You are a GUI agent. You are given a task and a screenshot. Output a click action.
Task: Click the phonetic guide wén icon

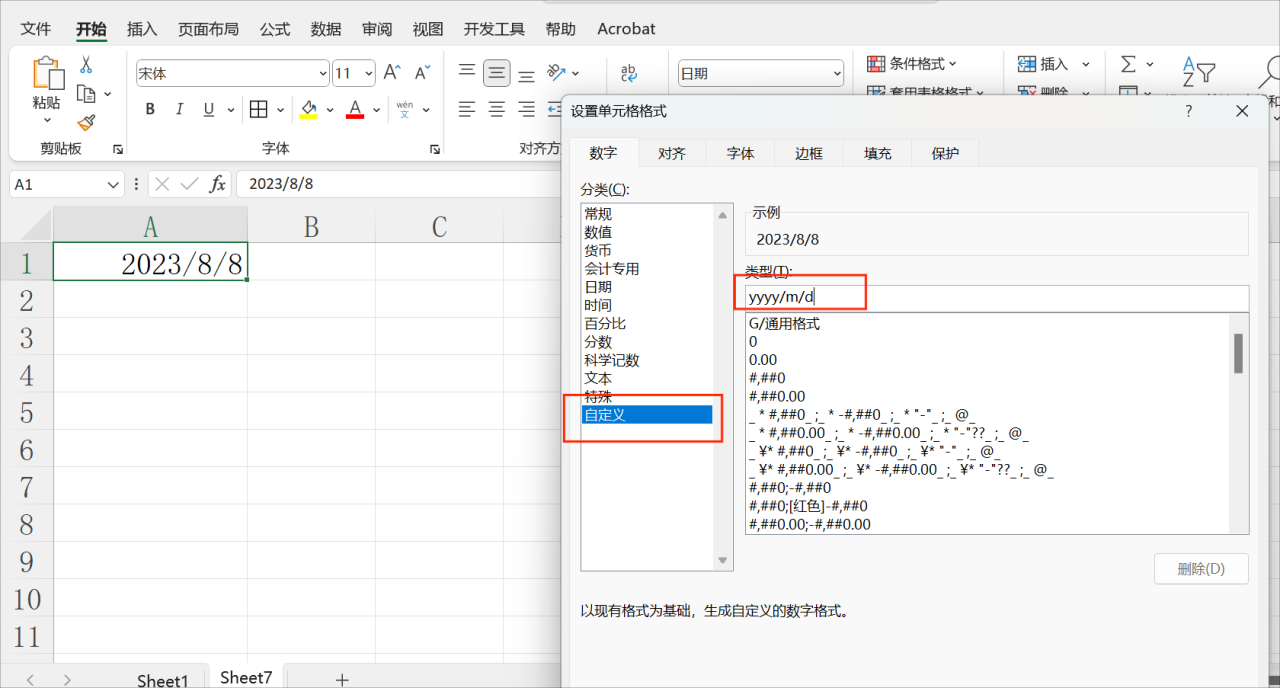click(404, 109)
